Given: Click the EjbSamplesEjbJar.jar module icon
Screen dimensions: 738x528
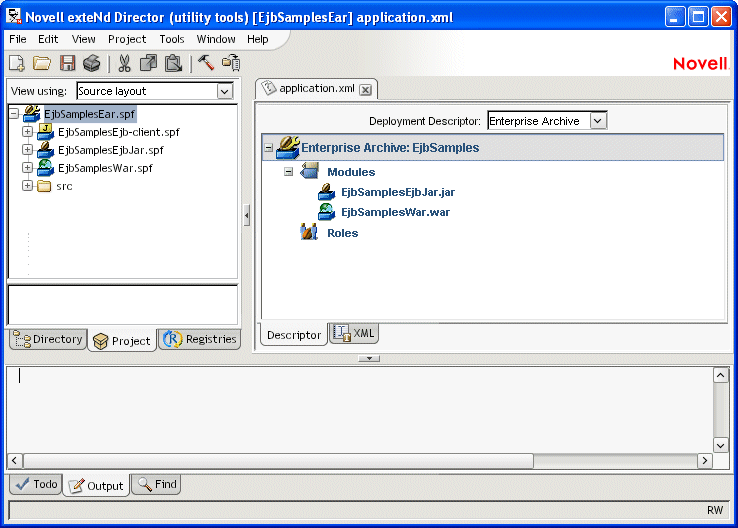Looking at the screenshot, I should click(326, 192).
